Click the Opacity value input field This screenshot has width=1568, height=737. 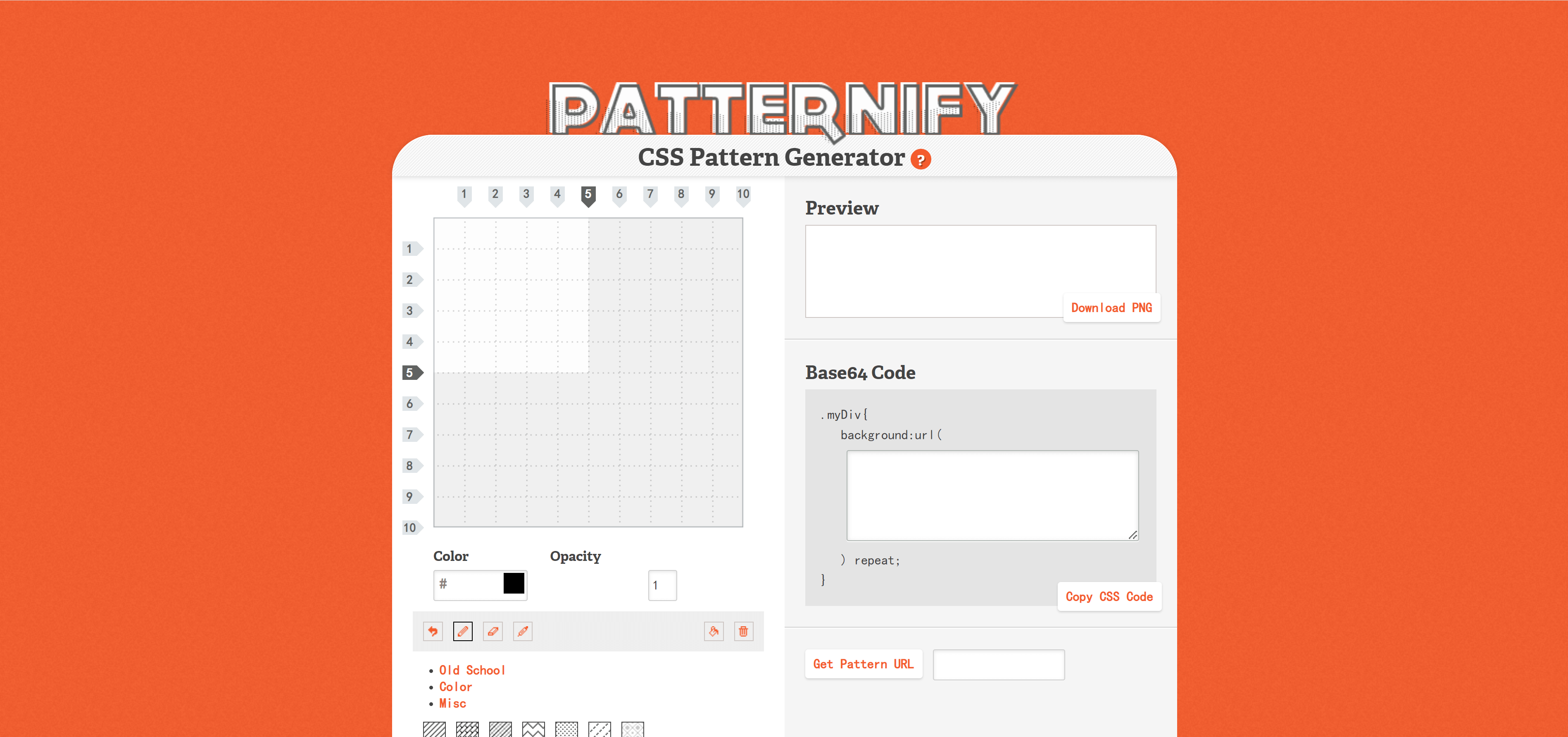pos(661,585)
